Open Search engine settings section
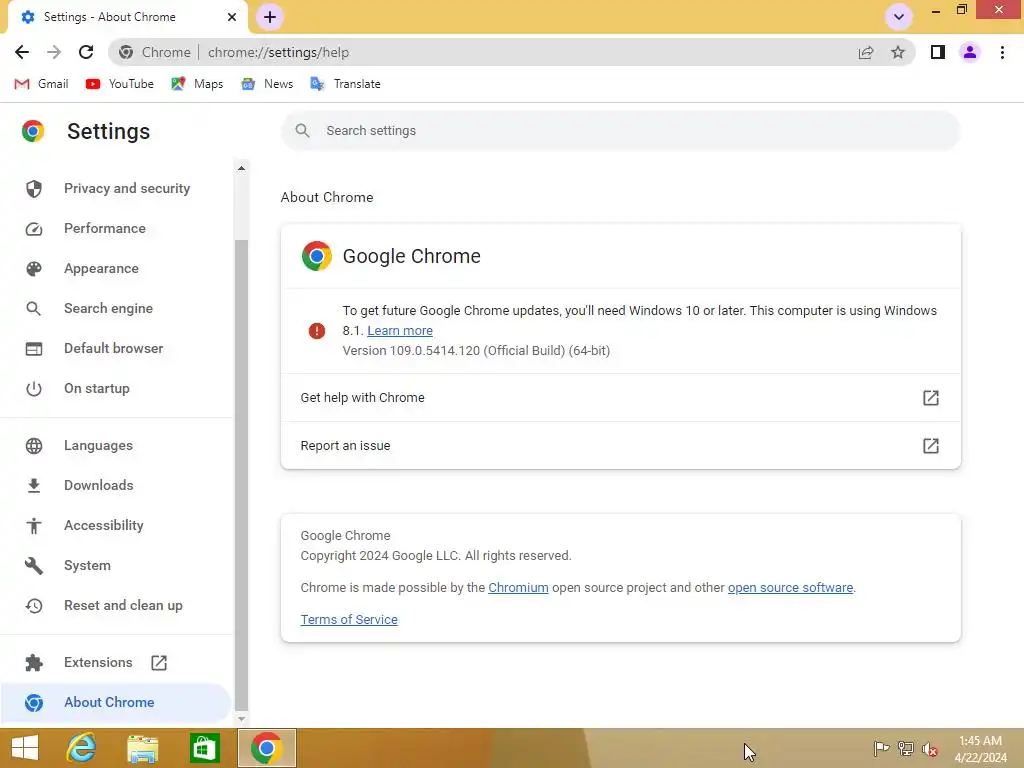The image size is (1024, 768). coord(116,308)
